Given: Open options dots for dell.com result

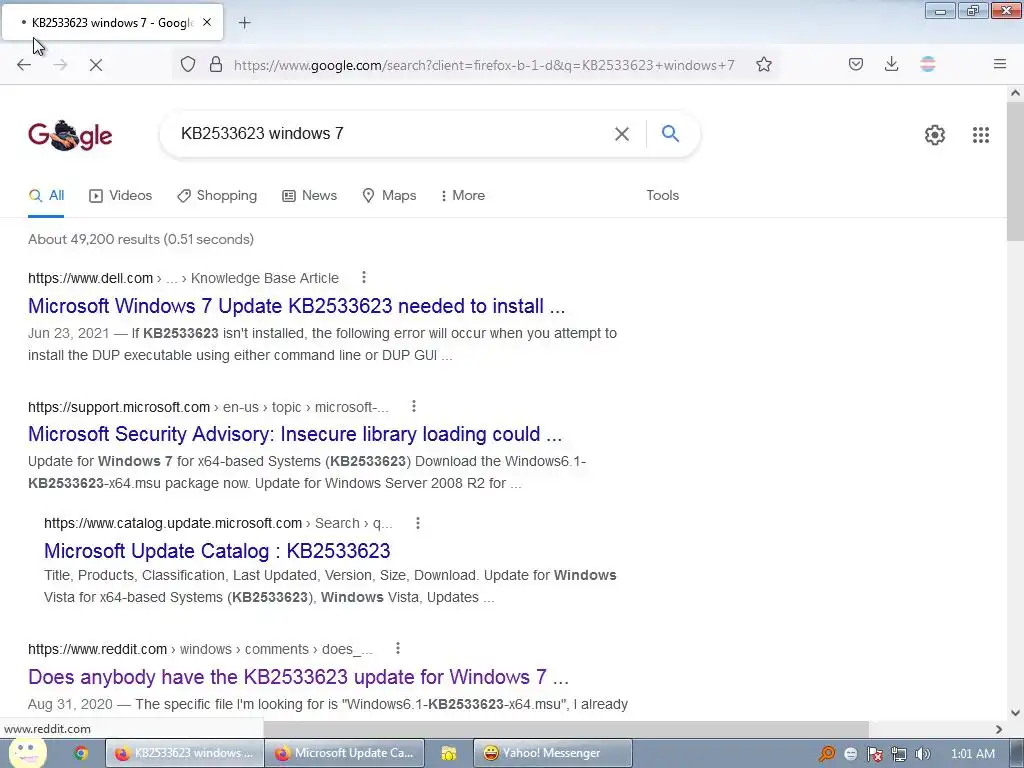Looking at the screenshot, I should (x=364, y=278).
